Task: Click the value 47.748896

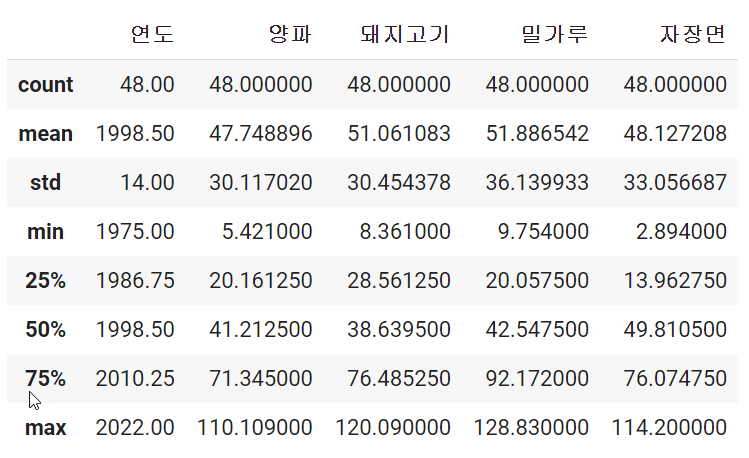Action: (261, 134)
